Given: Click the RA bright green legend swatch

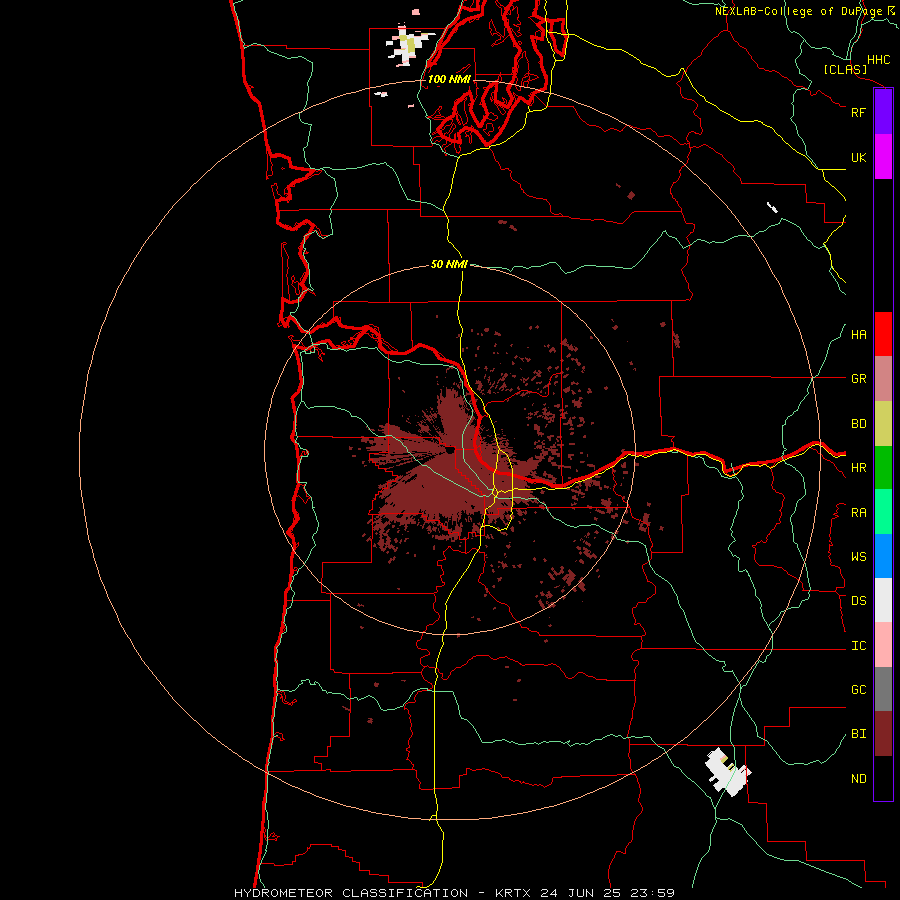Looking at the screenshot, I should click(x=883, y=512).
